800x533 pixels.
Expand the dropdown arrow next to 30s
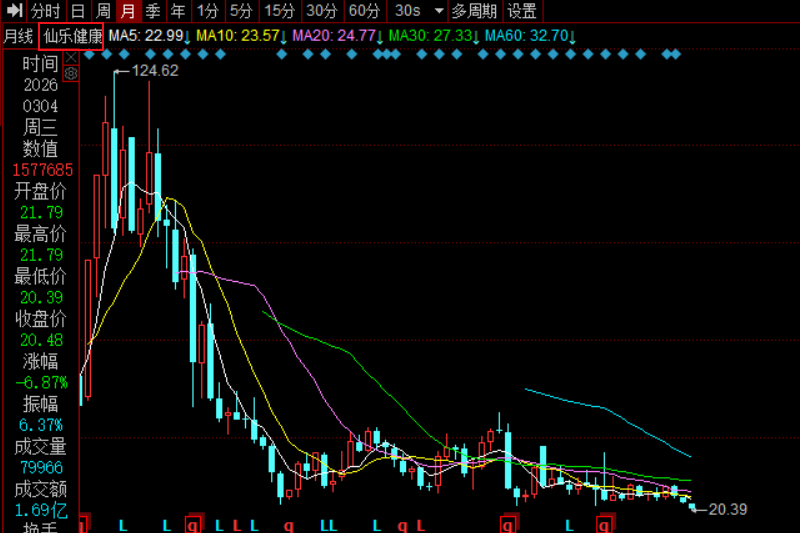[438, 11]
